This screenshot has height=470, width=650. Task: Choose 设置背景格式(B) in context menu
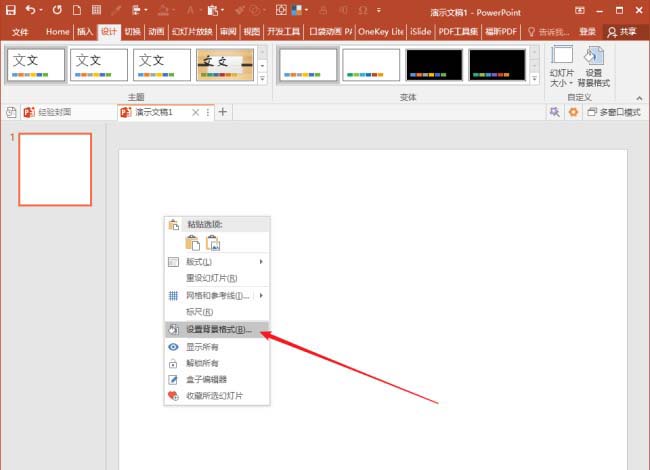click(216, 329)
